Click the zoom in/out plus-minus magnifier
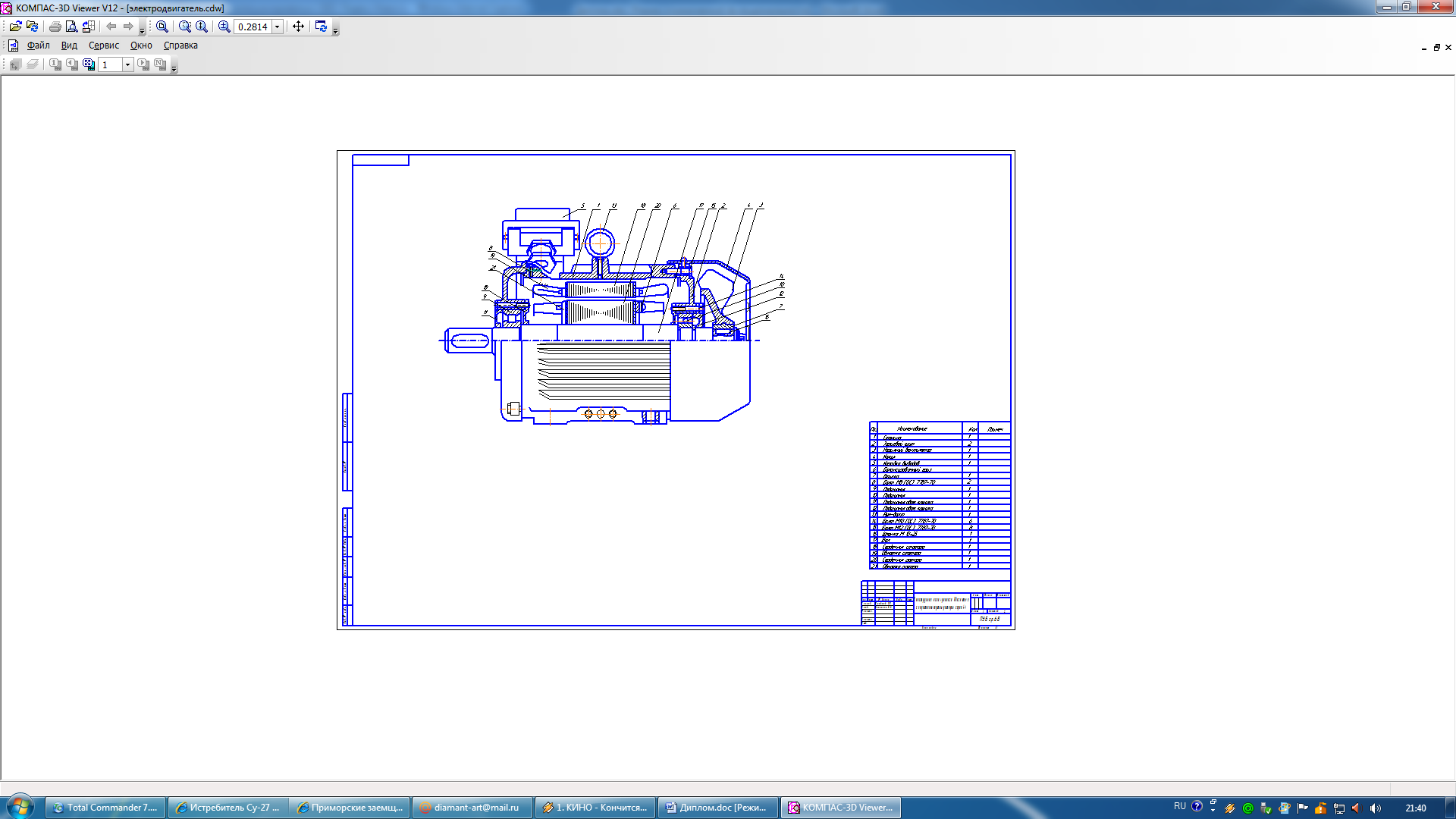The image size is (1456, 819). point(224,27)
